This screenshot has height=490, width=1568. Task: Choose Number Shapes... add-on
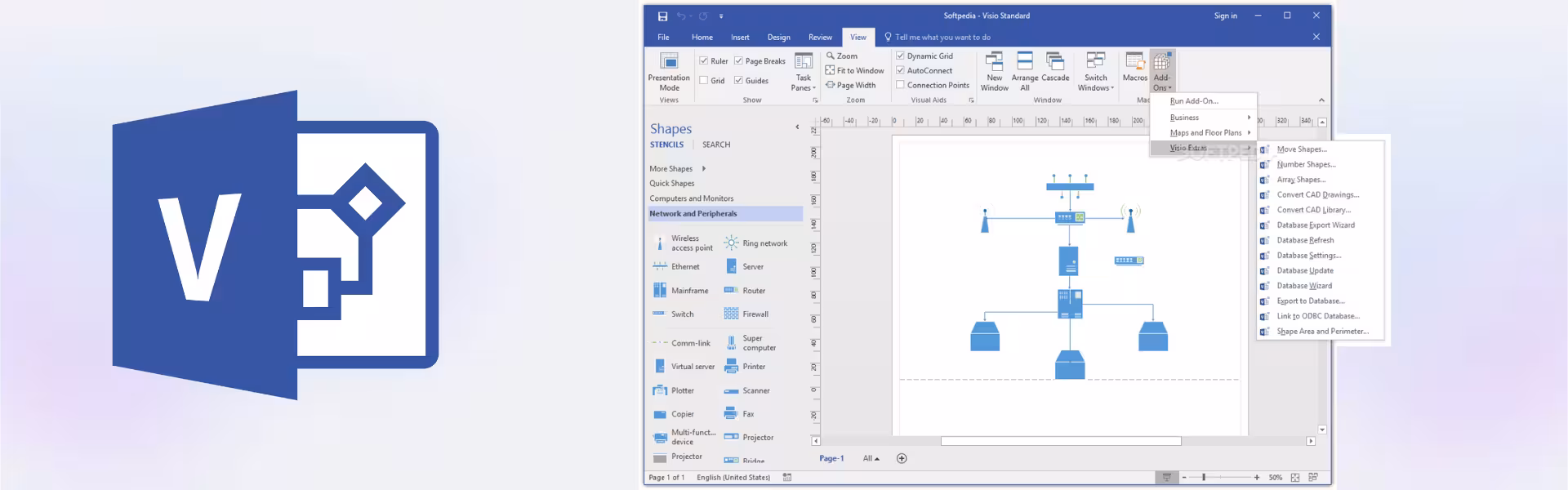pyautogui.click(x=1320, y=164)
